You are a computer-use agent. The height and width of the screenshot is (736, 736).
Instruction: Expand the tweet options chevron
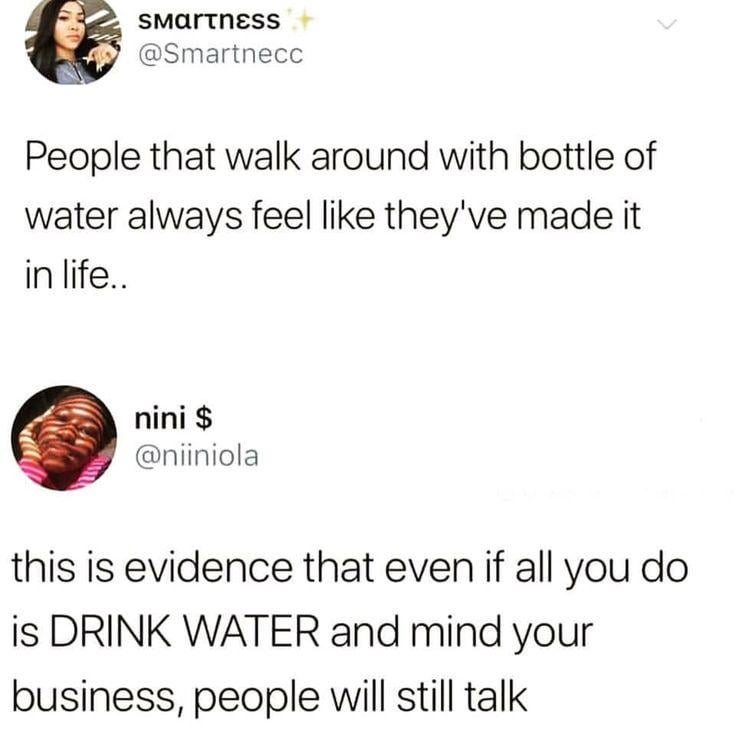(667, 24)
